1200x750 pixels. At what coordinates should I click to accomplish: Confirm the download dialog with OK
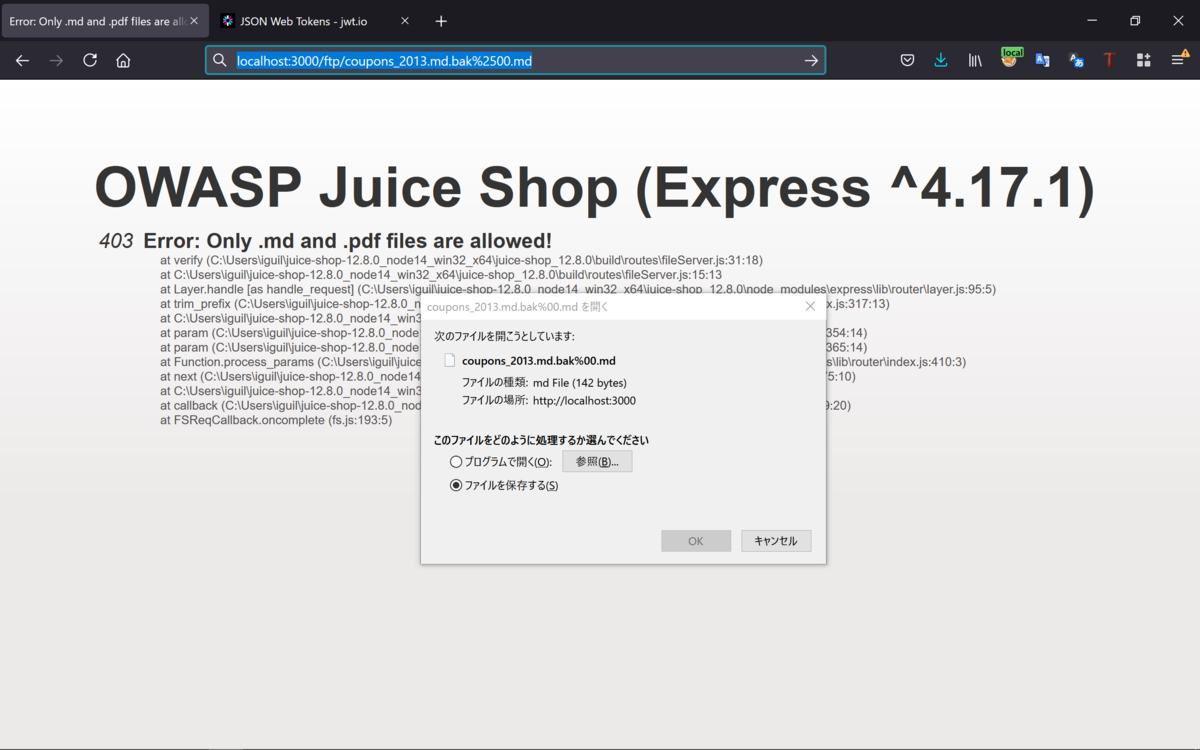tap(696, 541)
